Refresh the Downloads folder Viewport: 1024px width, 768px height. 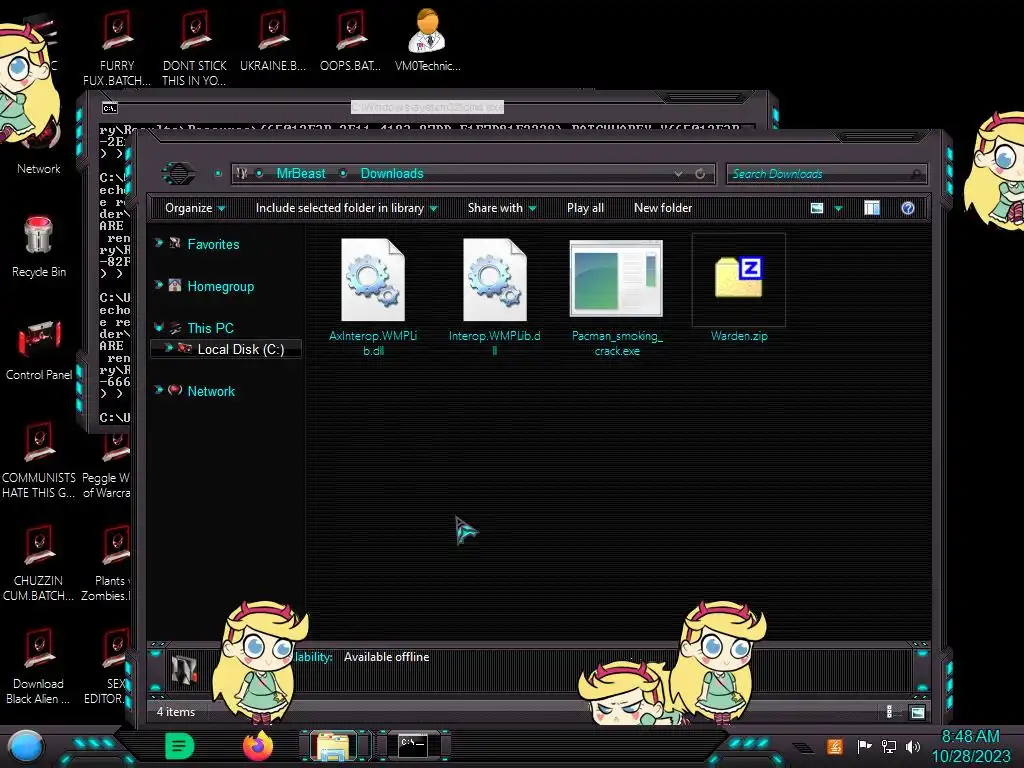pos(700,174)
